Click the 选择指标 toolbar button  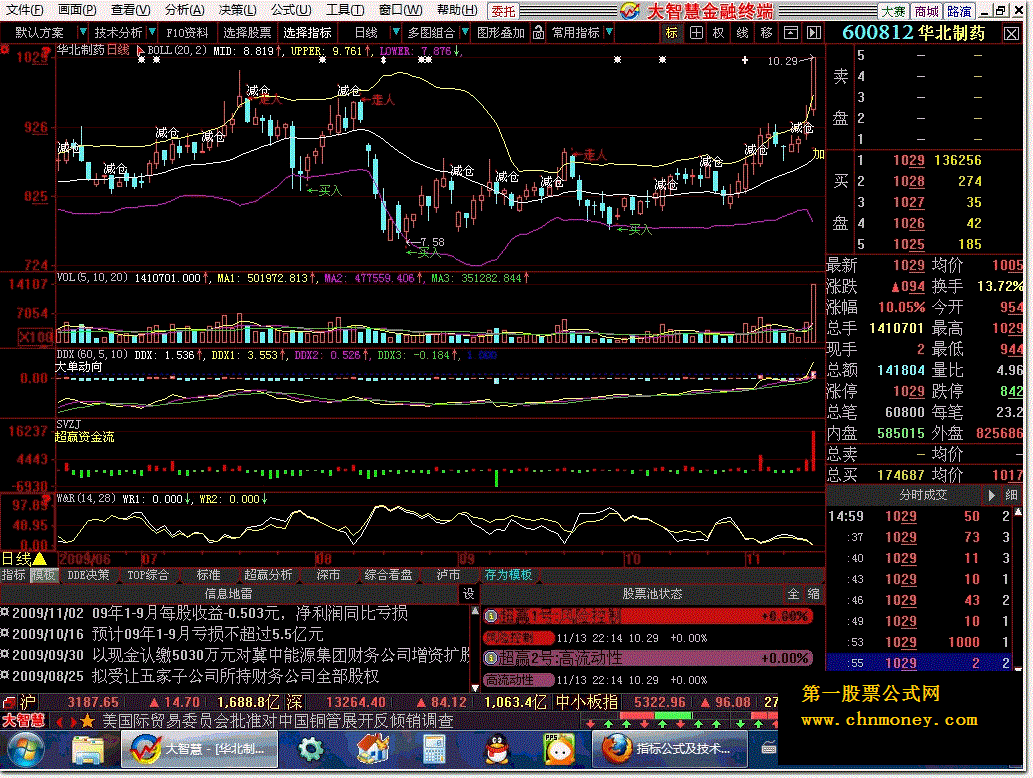(308, 33)
